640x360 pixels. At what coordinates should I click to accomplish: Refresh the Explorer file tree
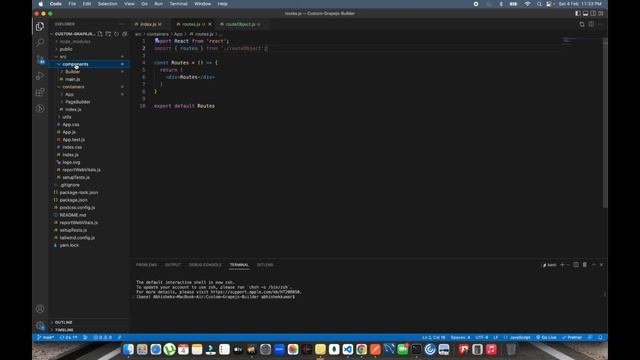click(x=116, y=34)
